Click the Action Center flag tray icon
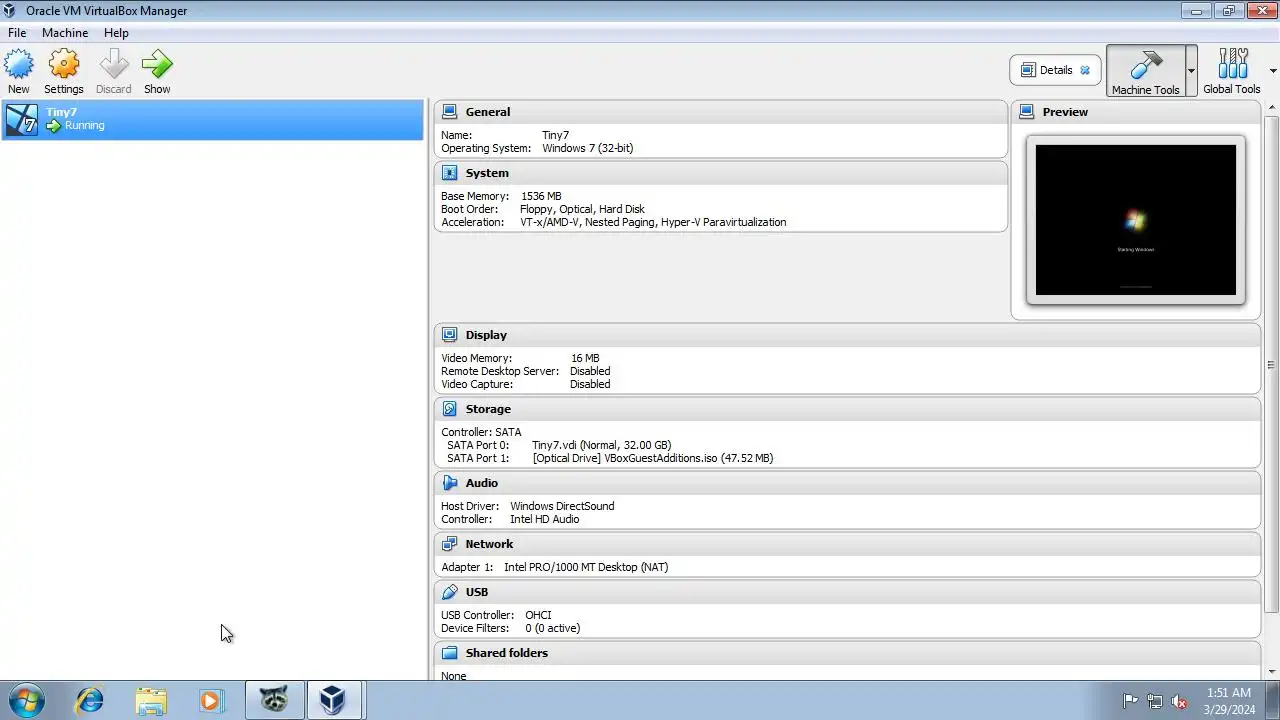This screenshot has width=1280, height=720. (x=1130, y=701)
